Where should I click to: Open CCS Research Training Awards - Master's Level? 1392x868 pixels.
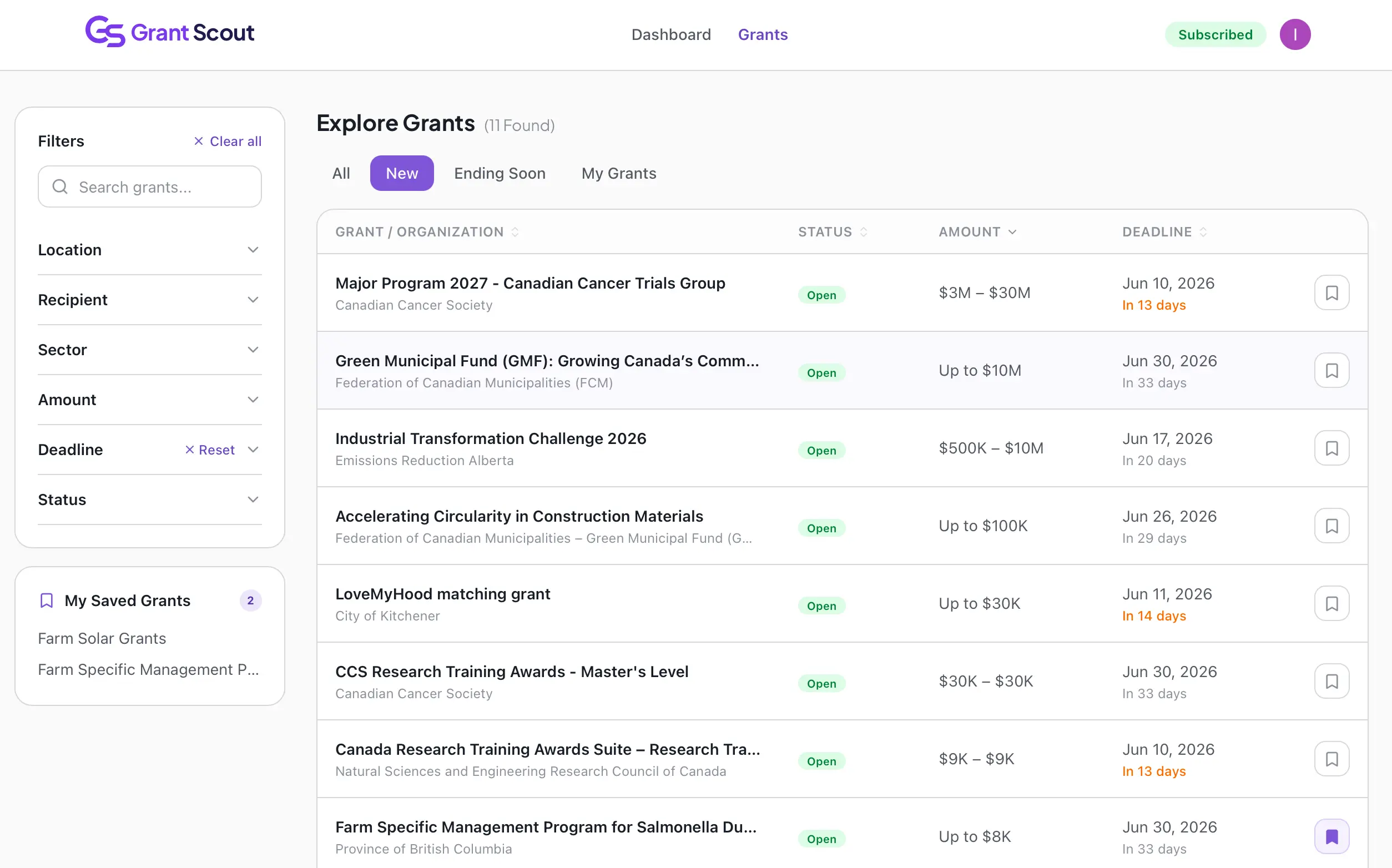511,672
